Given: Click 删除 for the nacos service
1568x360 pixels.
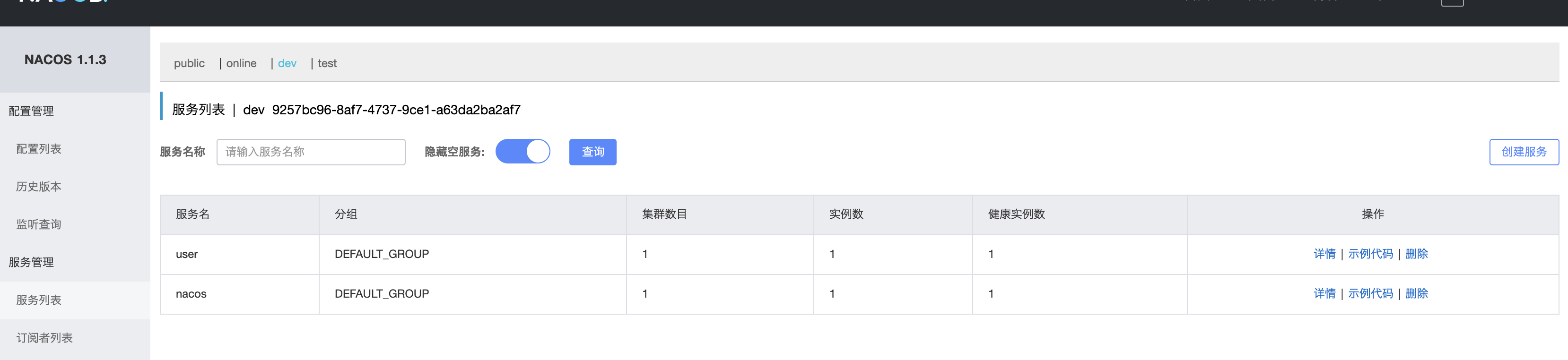Looking at the screenshot, I should pyautogui.click(x=1416, y=294).
